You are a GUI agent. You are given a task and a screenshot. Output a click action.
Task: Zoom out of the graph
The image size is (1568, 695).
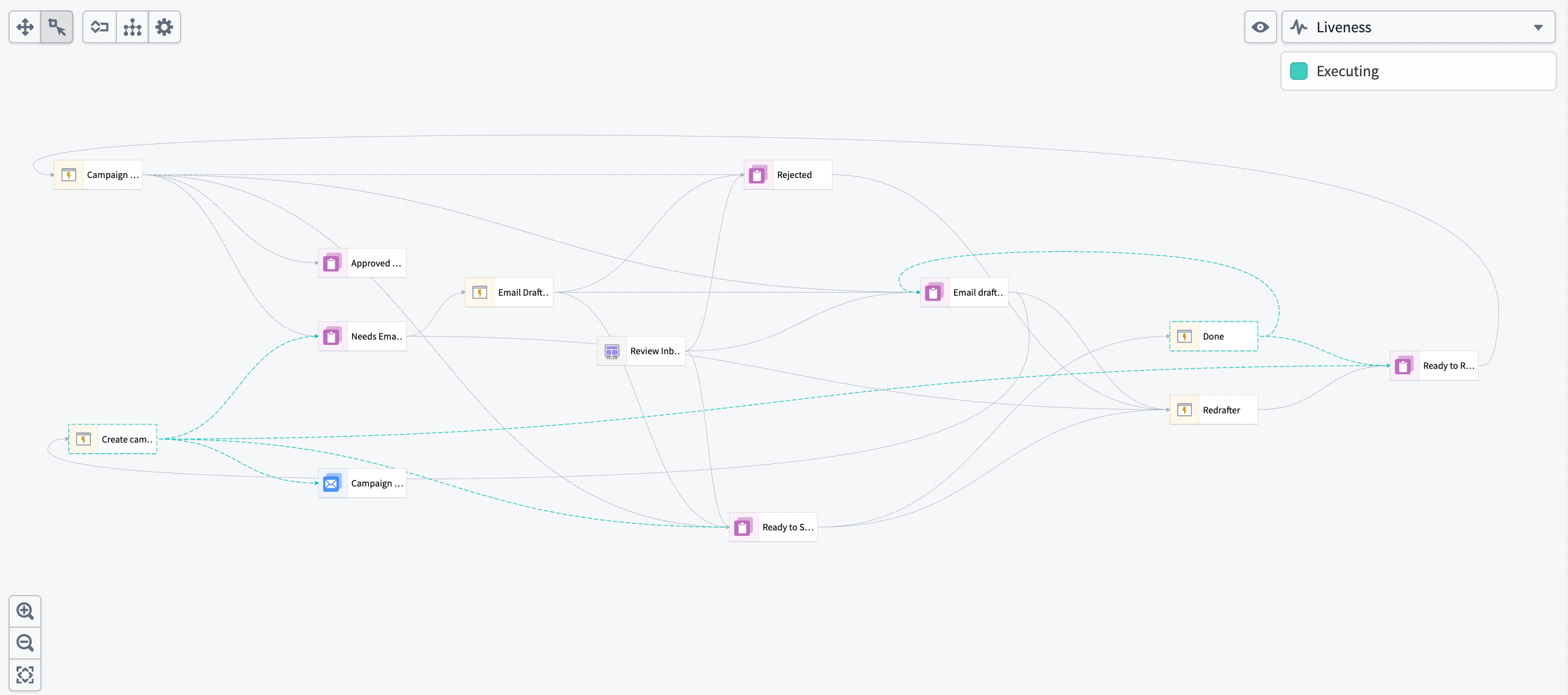click(x=25, y=643)
